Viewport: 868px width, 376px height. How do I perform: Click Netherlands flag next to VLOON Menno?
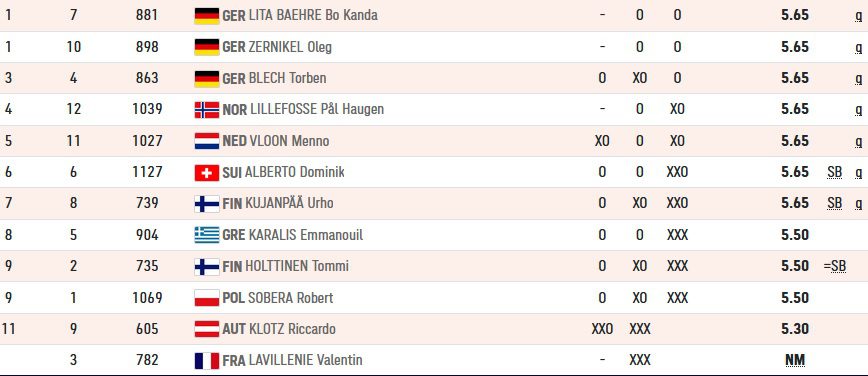click(206, 141)
